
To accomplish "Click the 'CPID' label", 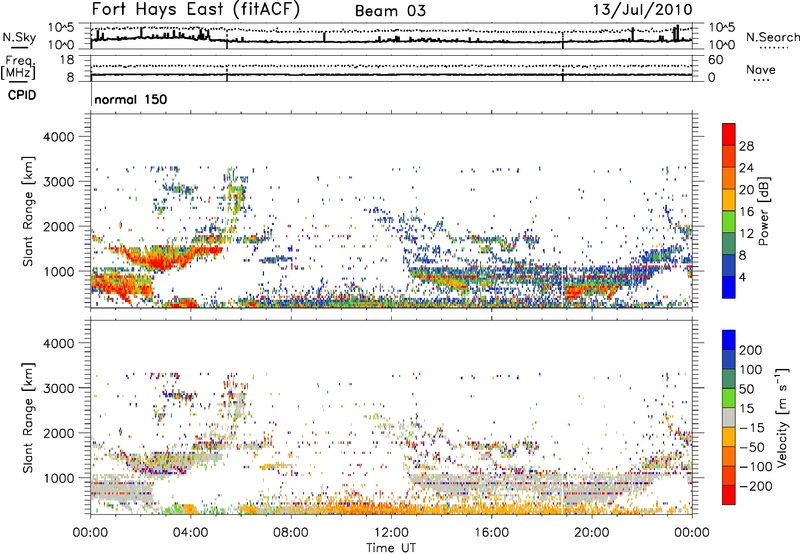I will point(22,95).
